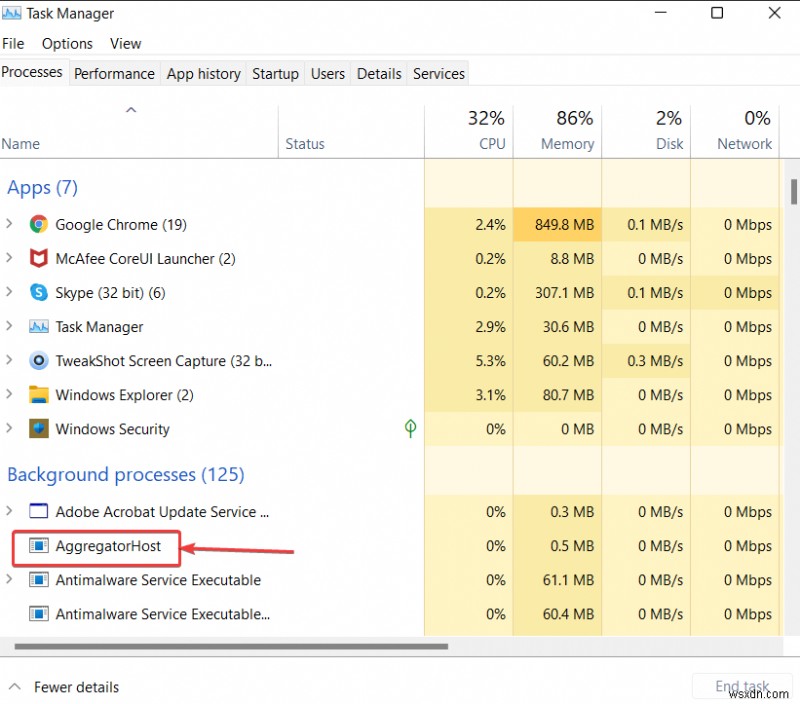Open the Options menu
800x704 pixels.
67,44
